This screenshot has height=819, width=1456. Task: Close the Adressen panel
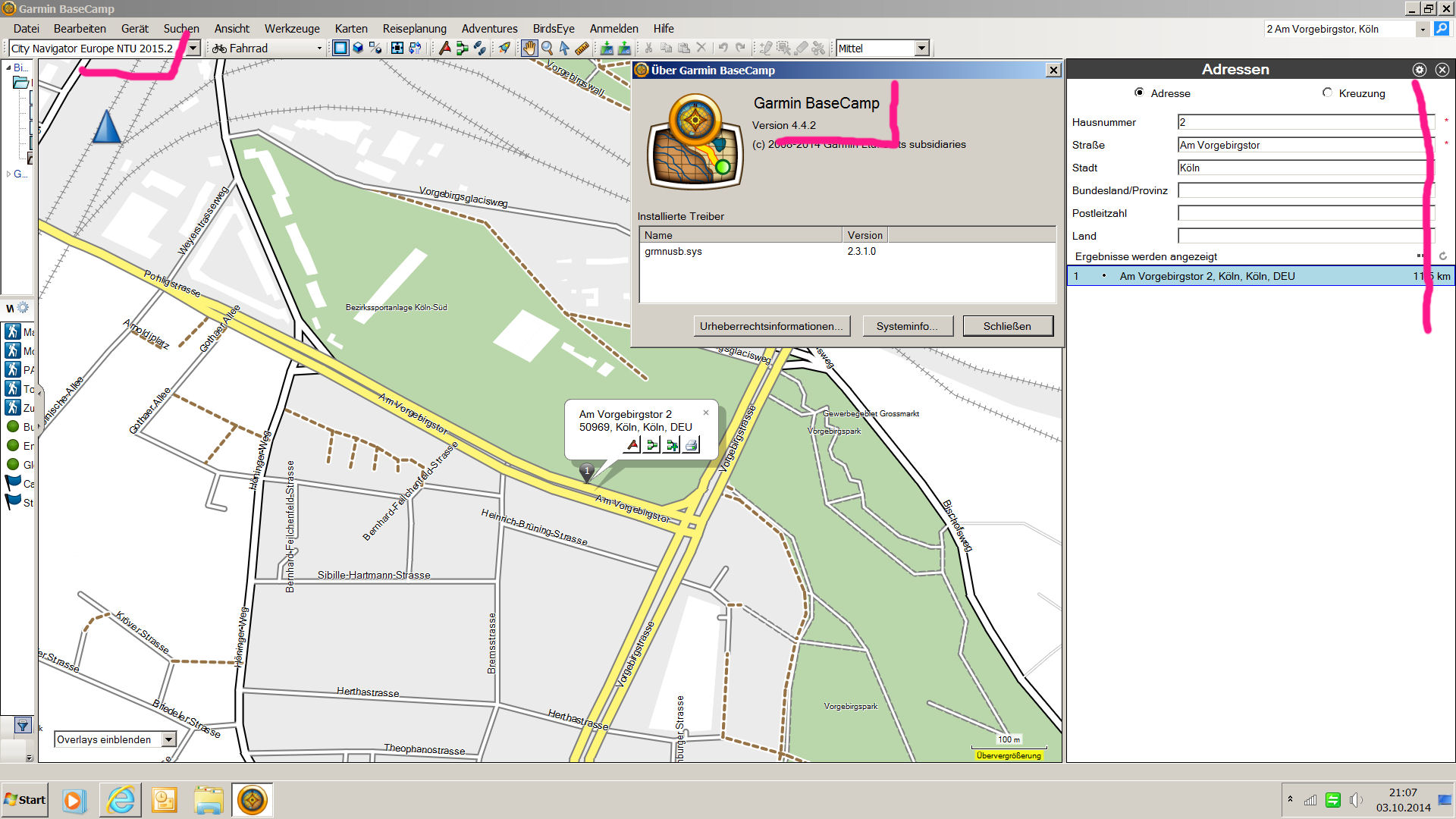pos(1442,70)
